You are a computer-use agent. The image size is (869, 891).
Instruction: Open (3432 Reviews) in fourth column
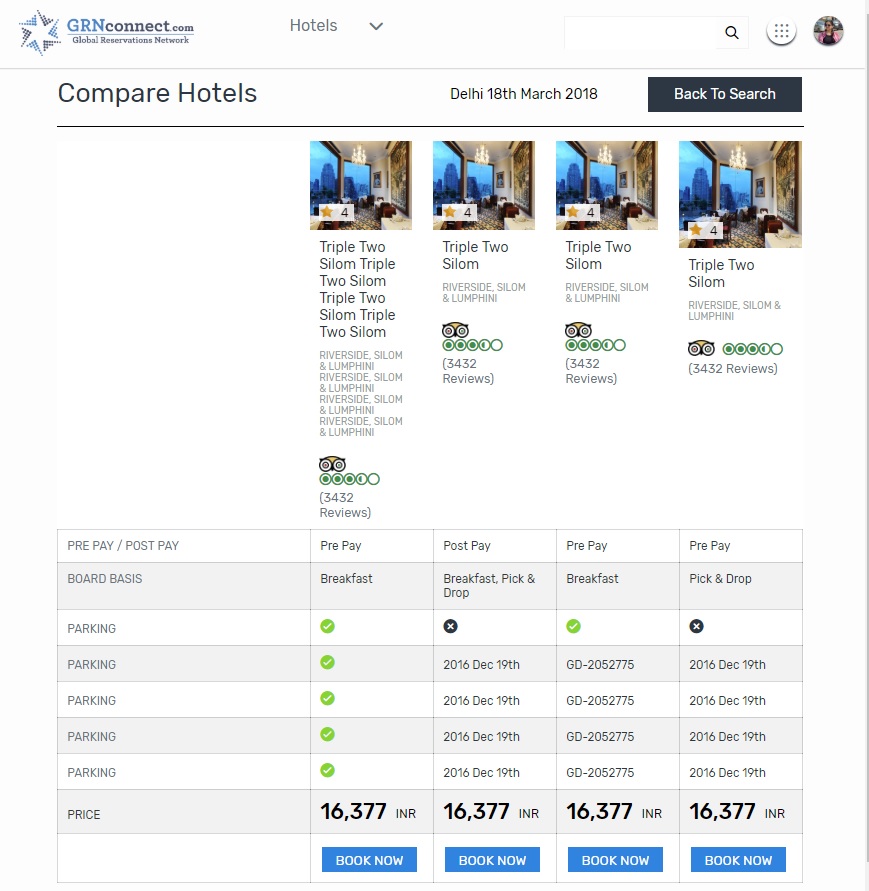(x=733, y=369)
